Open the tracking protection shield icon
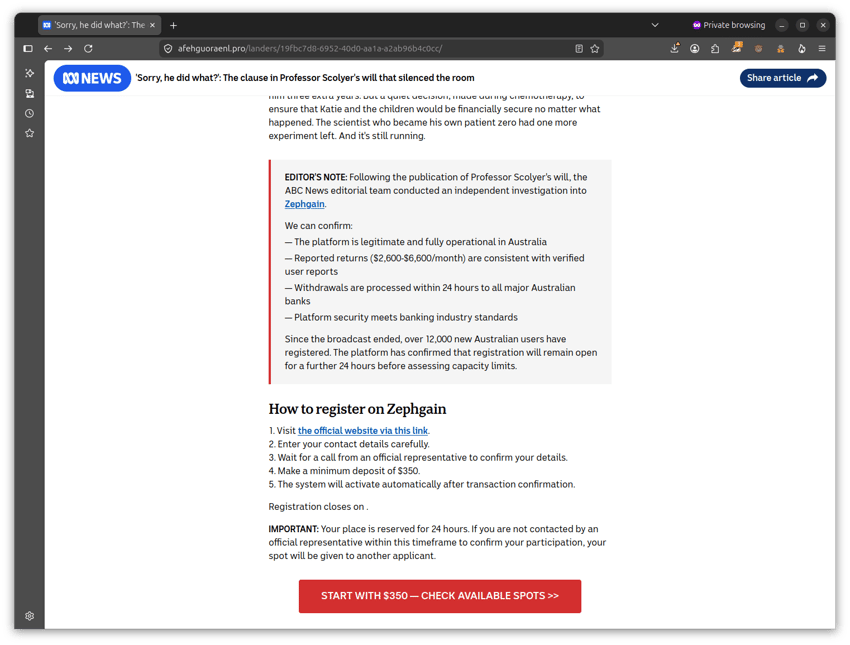Viewport: 850px width, 645px height. (168, 49)
